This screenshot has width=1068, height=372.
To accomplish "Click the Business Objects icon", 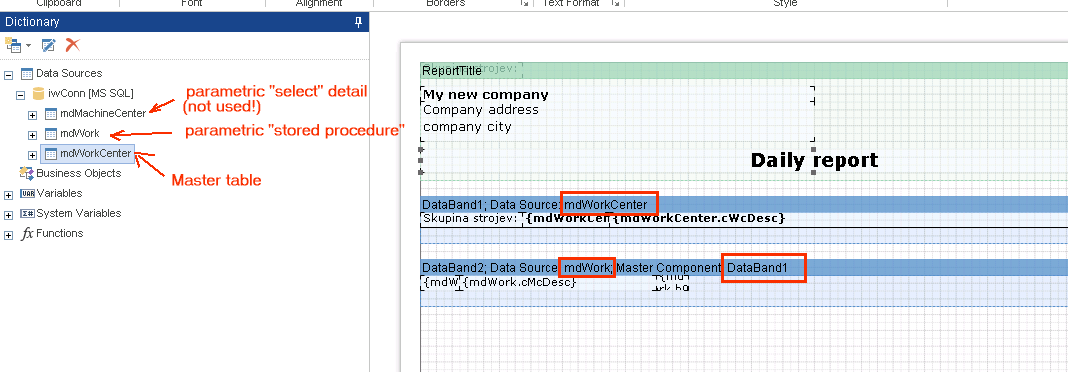I will click(27, 173).
